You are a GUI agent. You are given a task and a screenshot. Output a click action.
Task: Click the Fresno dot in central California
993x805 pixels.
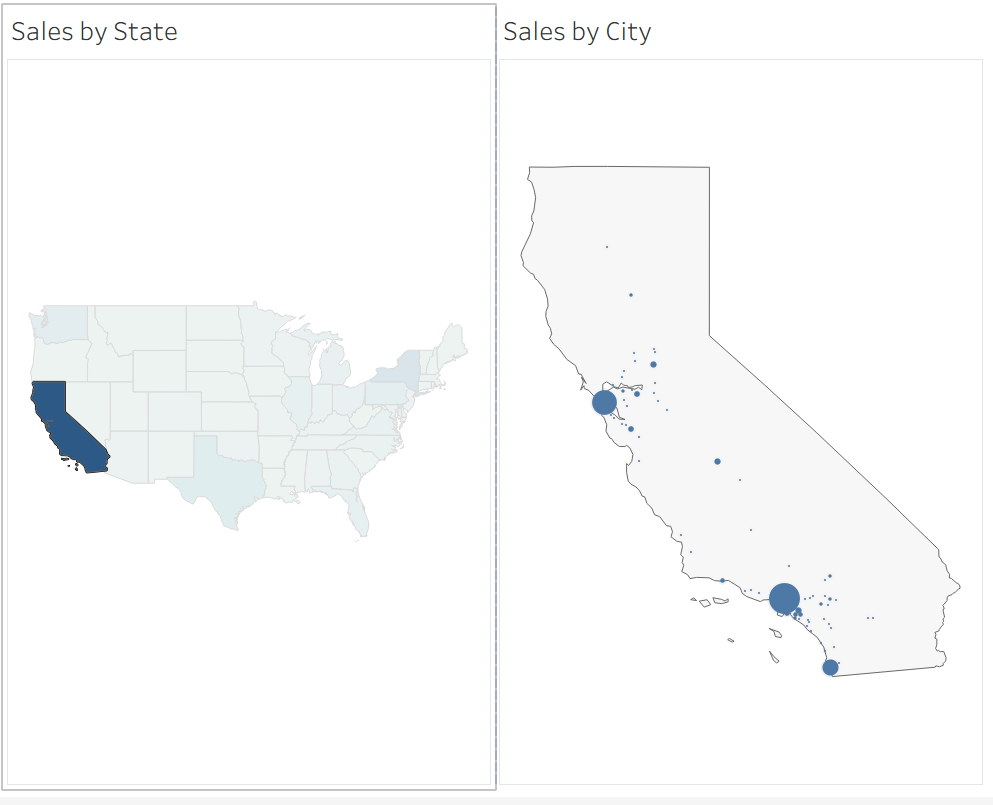tap(718, 461)
